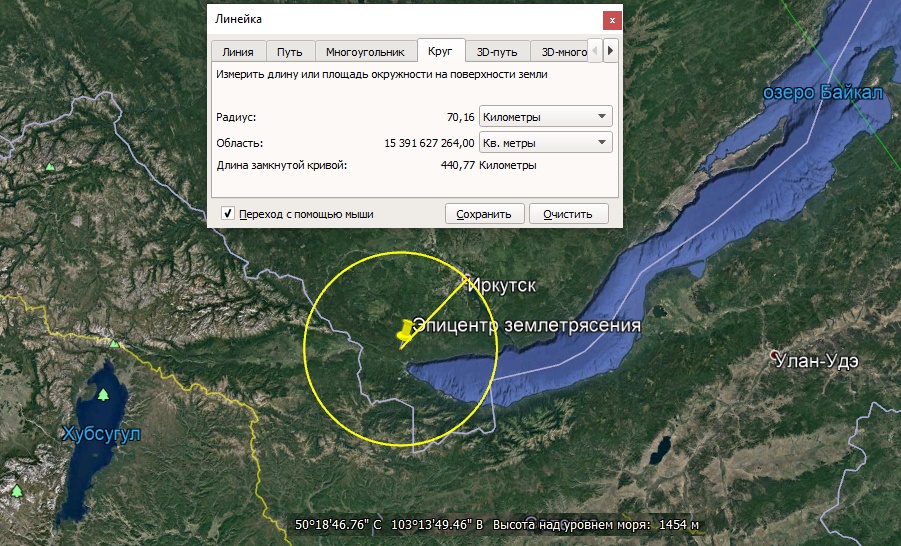The width and height of the screenshot is (901, 546).
Task: Click the Иркутск city label on map
Action: pyautogui.click(x=502, y=286)
